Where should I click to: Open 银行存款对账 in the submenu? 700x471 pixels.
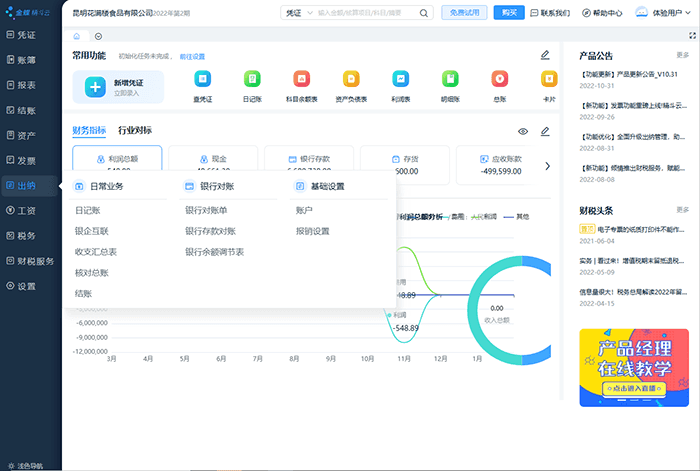(210, 231)
